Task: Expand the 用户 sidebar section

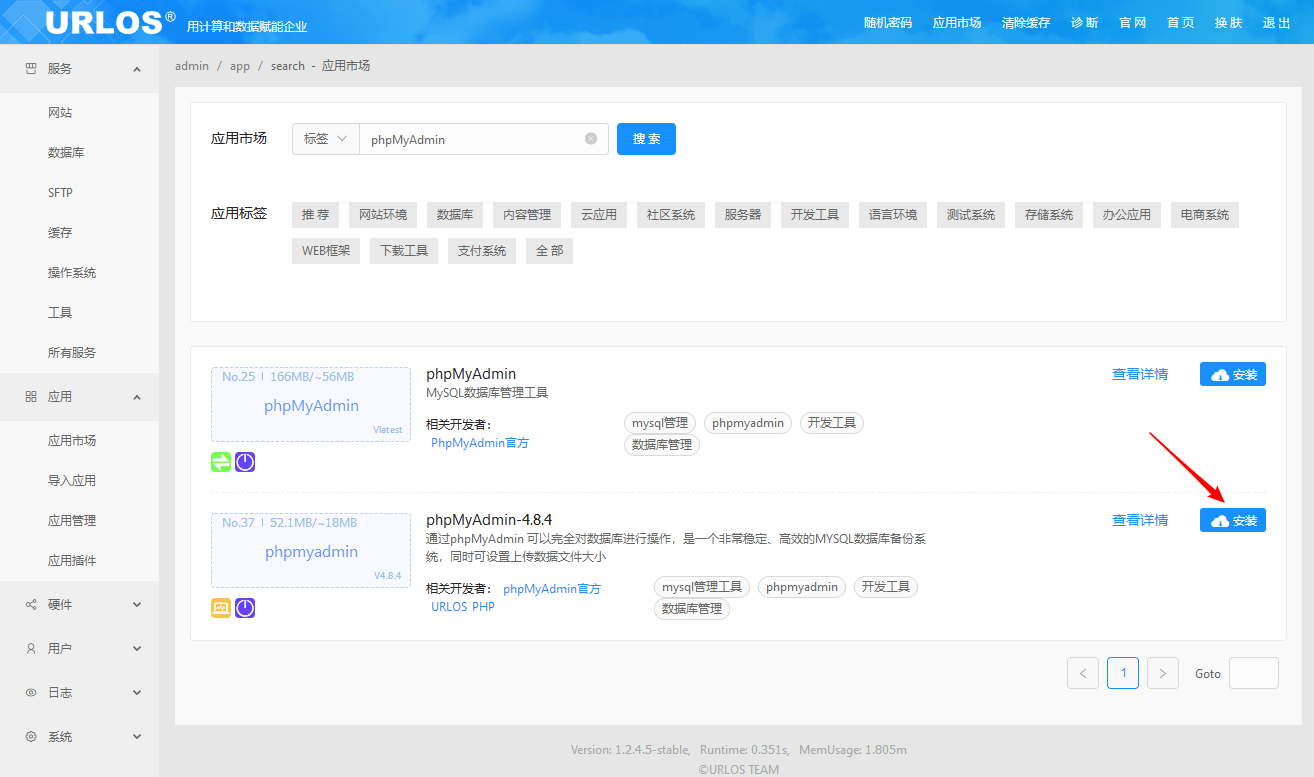Action: click(x=137, y=649)
